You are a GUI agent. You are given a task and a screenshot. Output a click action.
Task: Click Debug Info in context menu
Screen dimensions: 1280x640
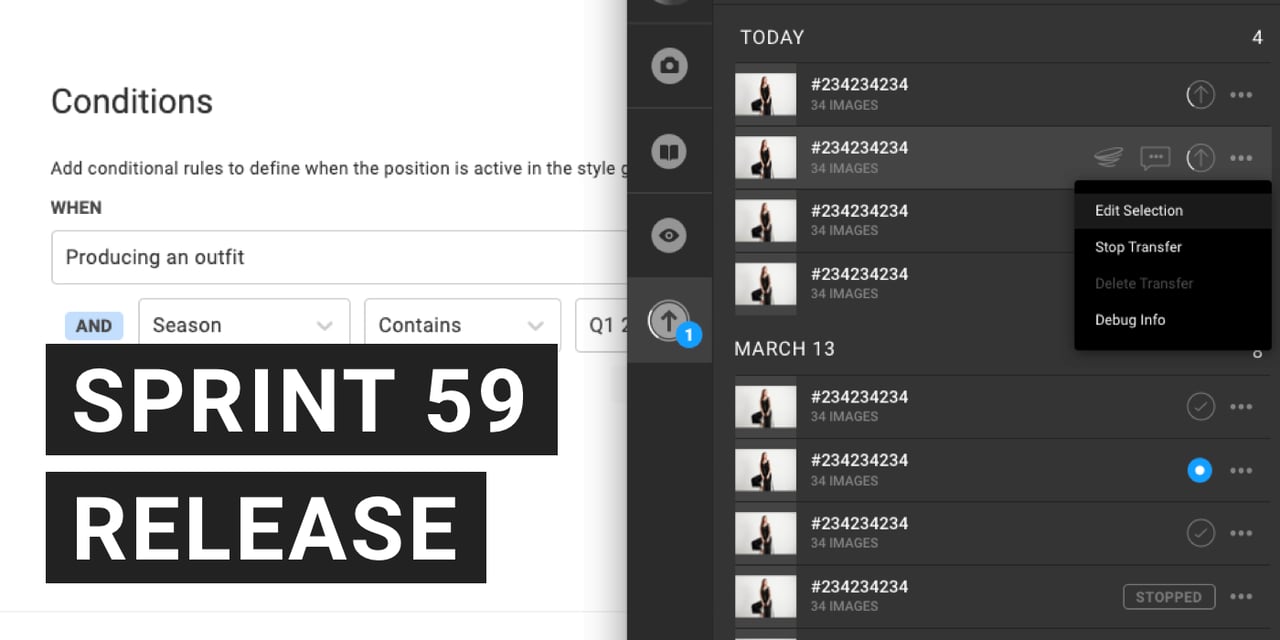click(1130, 320)
